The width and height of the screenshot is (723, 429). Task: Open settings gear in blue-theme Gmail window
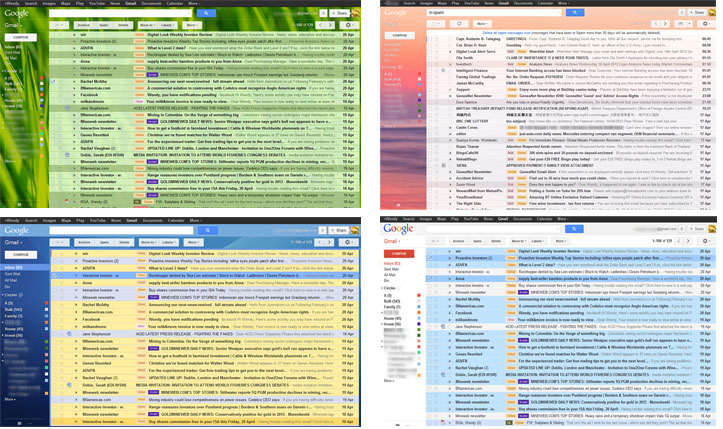pos(348,242)
